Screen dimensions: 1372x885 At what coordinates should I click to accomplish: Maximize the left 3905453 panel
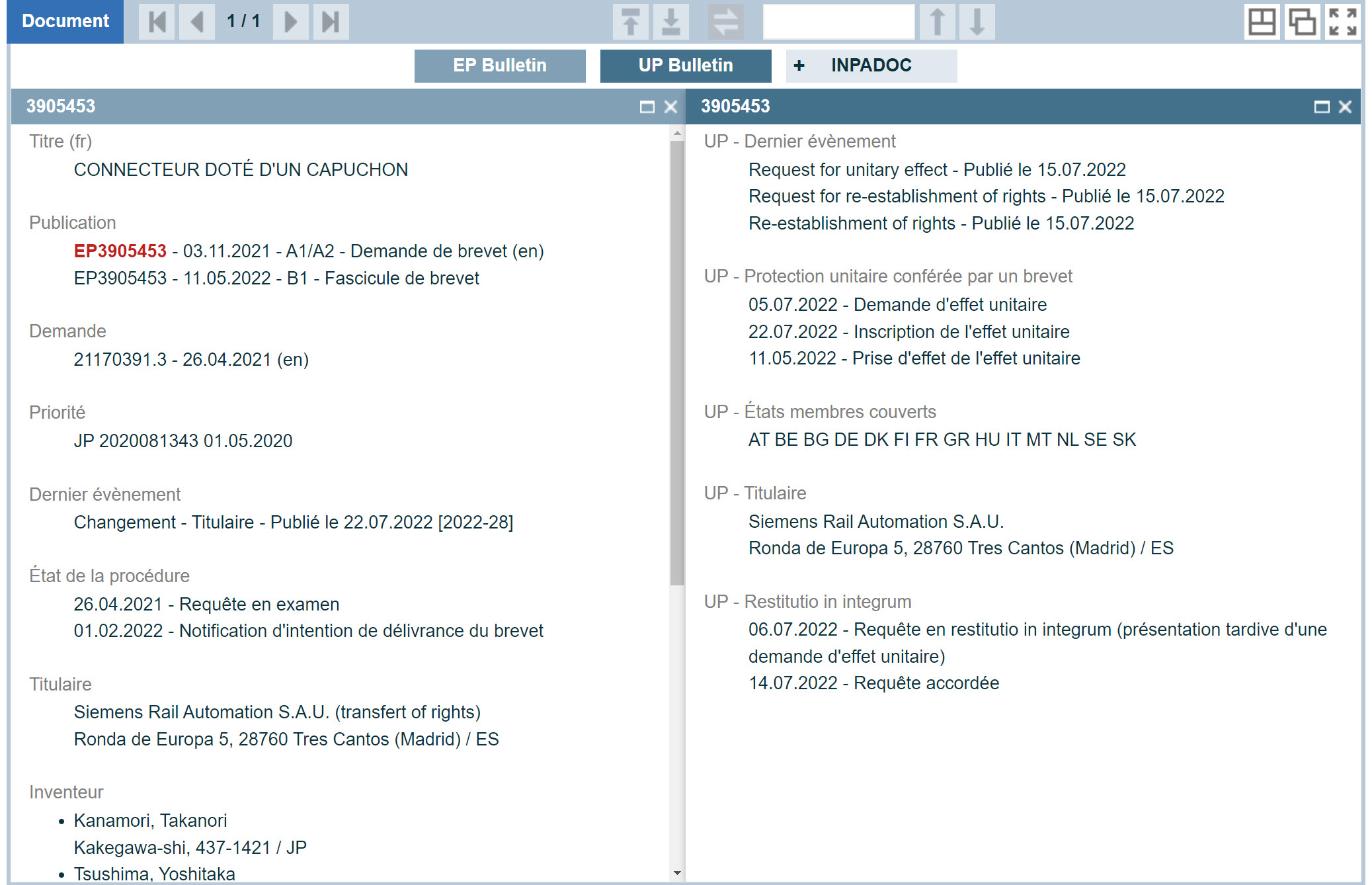tap(647, 106)
